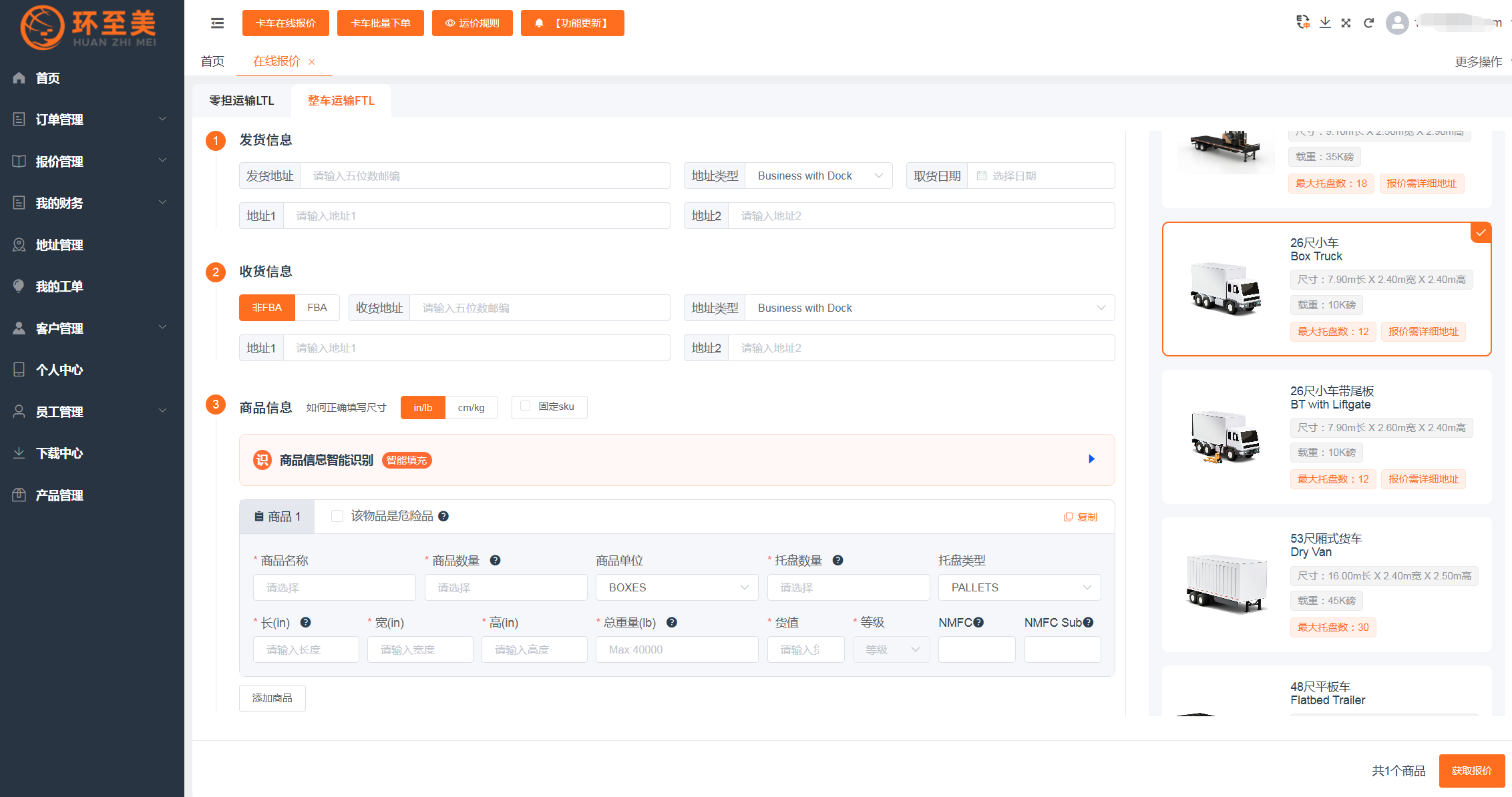
Task: Open 商品单位 BOXES dropdown
Action: tap(677, 587)
